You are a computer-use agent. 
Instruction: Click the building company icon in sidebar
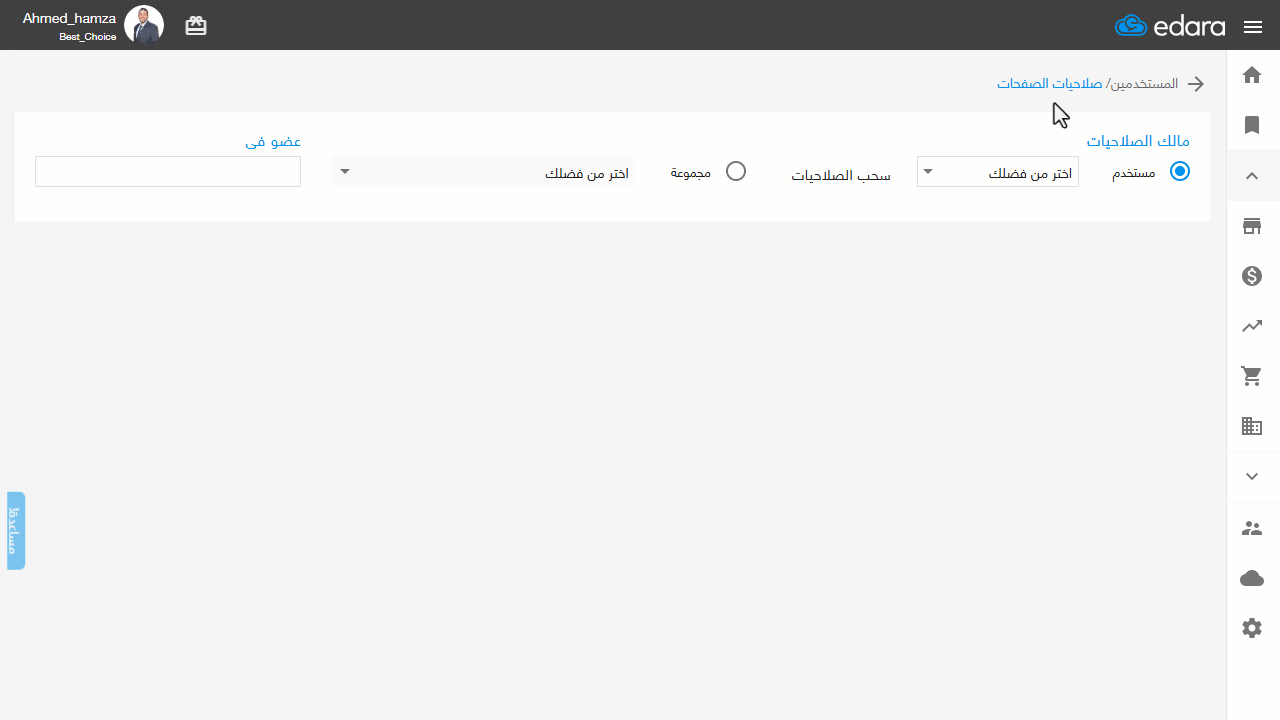[1252, 427]
